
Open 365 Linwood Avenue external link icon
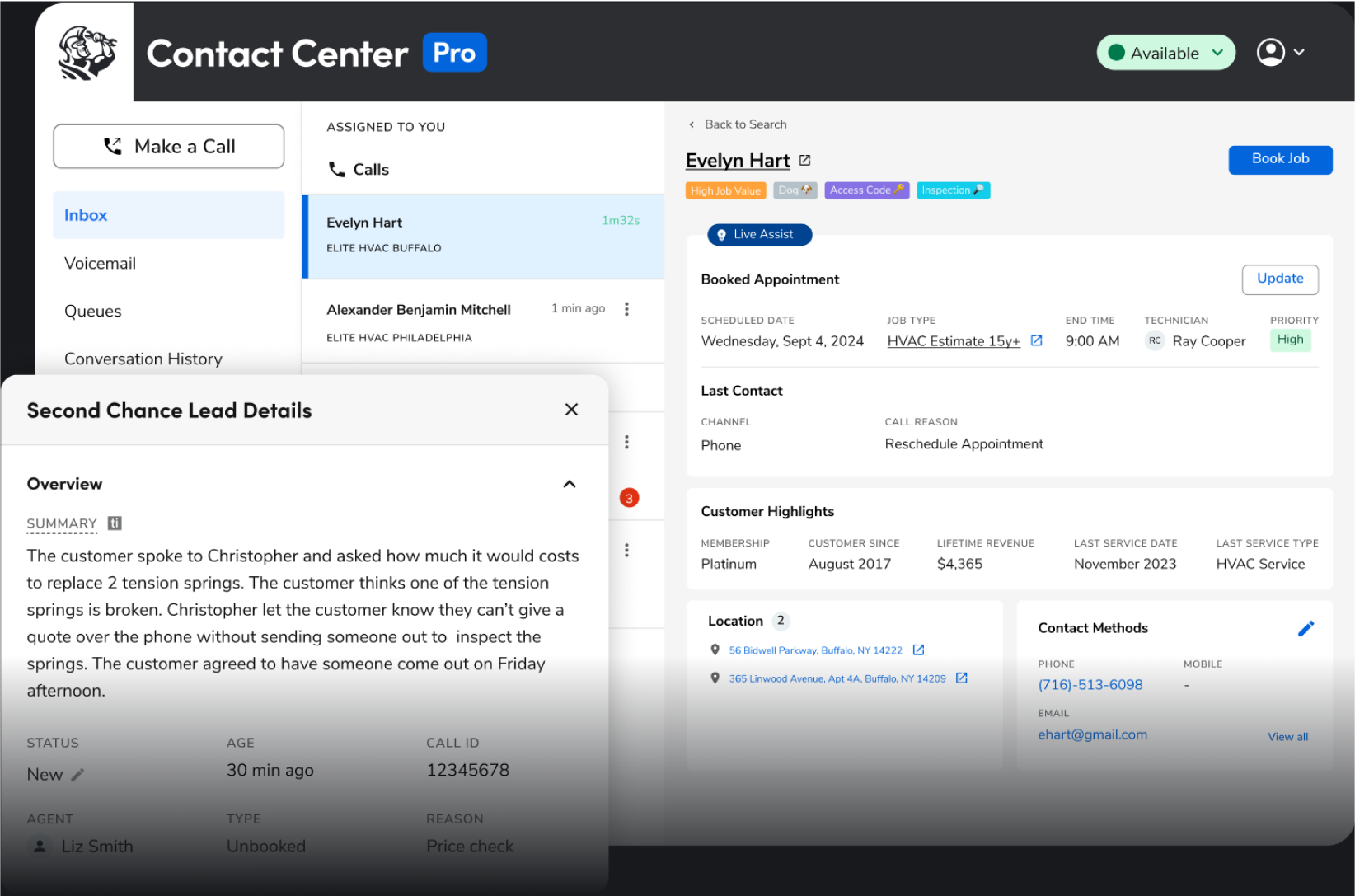click(961, 678)
